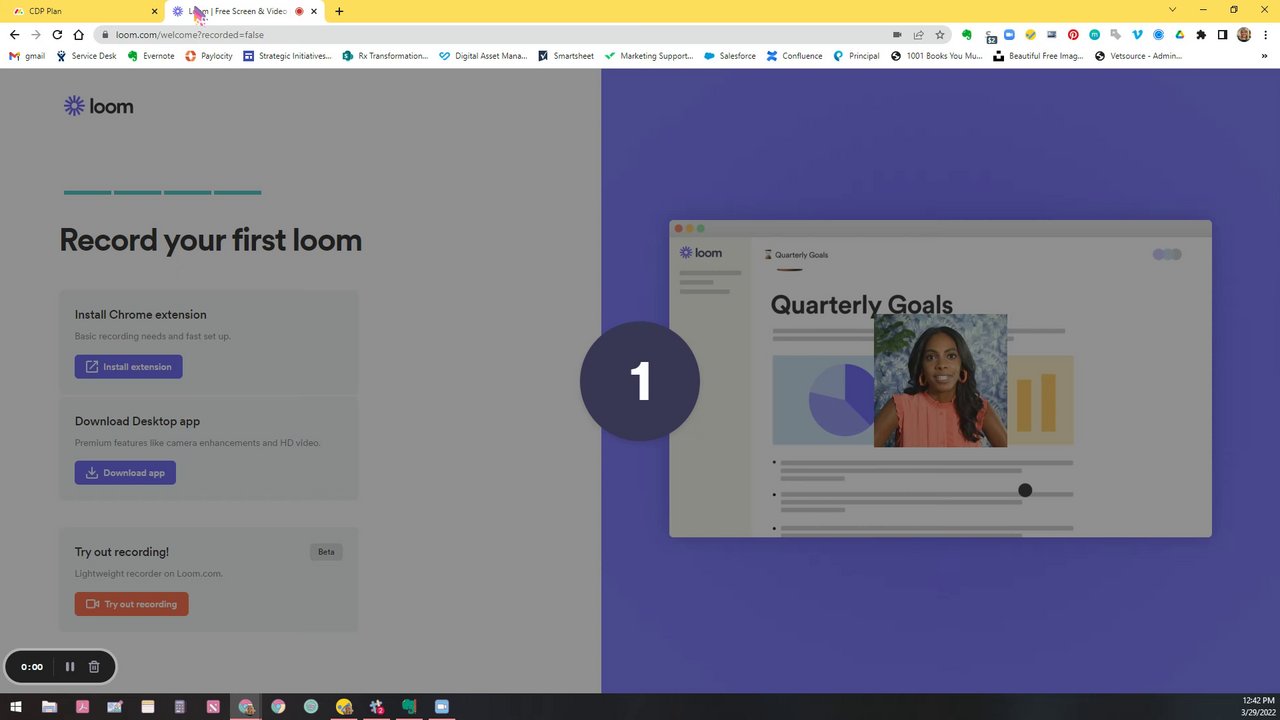This screenshot has height=720, width=1280.
Task: View site information via the lock icon
Action: click(x=104, y=35)
